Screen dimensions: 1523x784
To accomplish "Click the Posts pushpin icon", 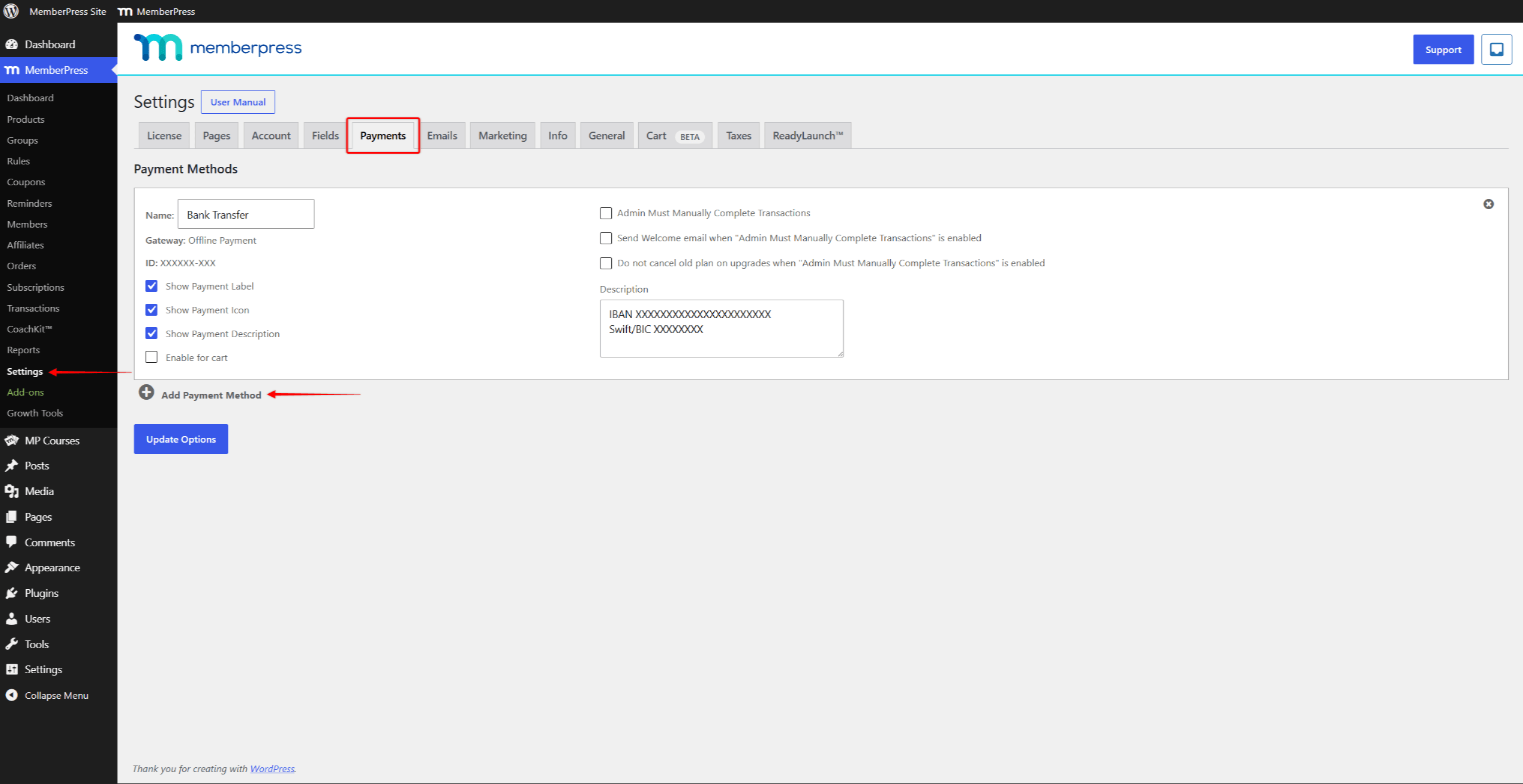I will click(x=11, y=466).
